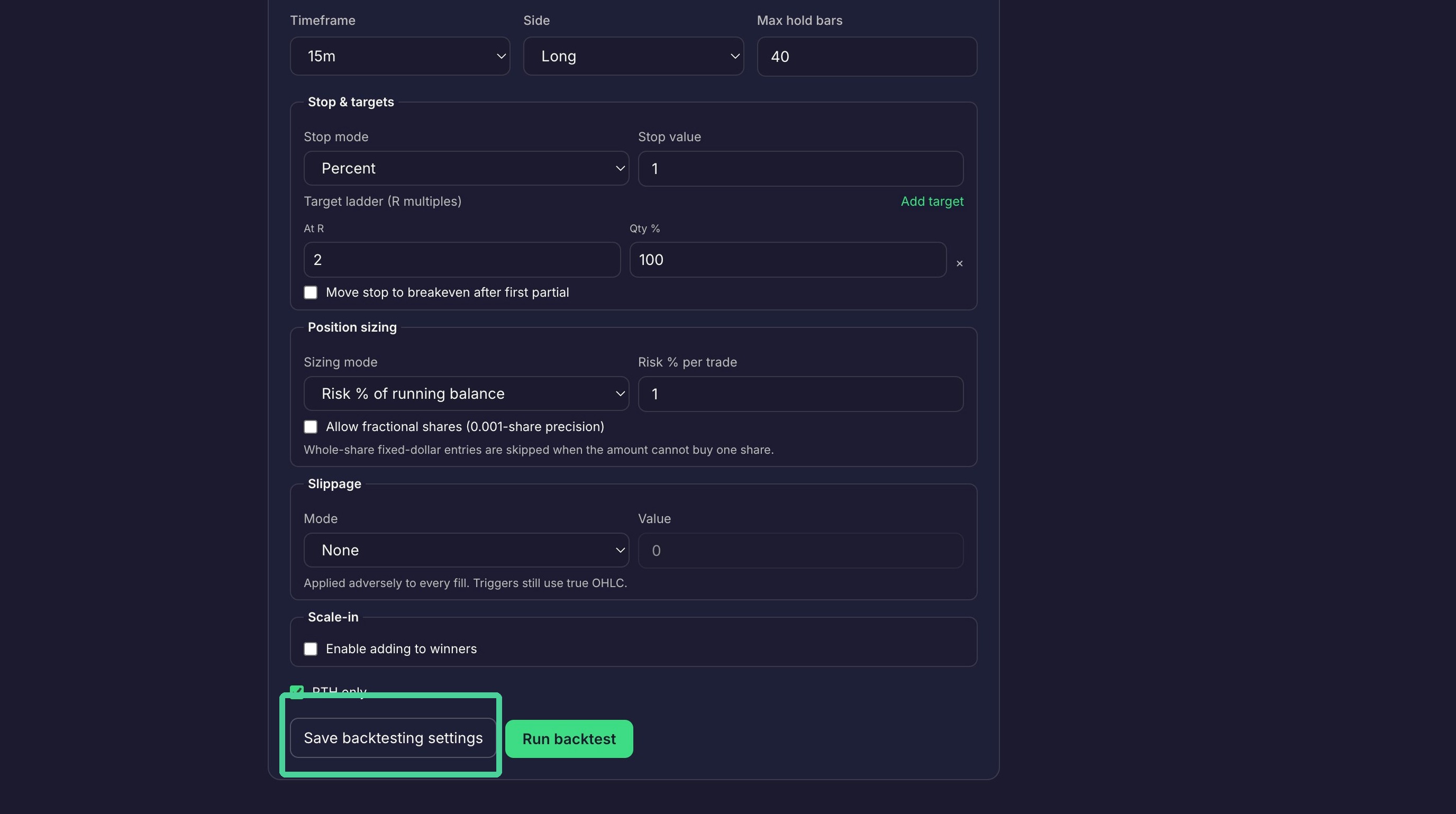Click the Slippage Value input field
This screenshot has height=814, width=1456.
pos(800,551)
